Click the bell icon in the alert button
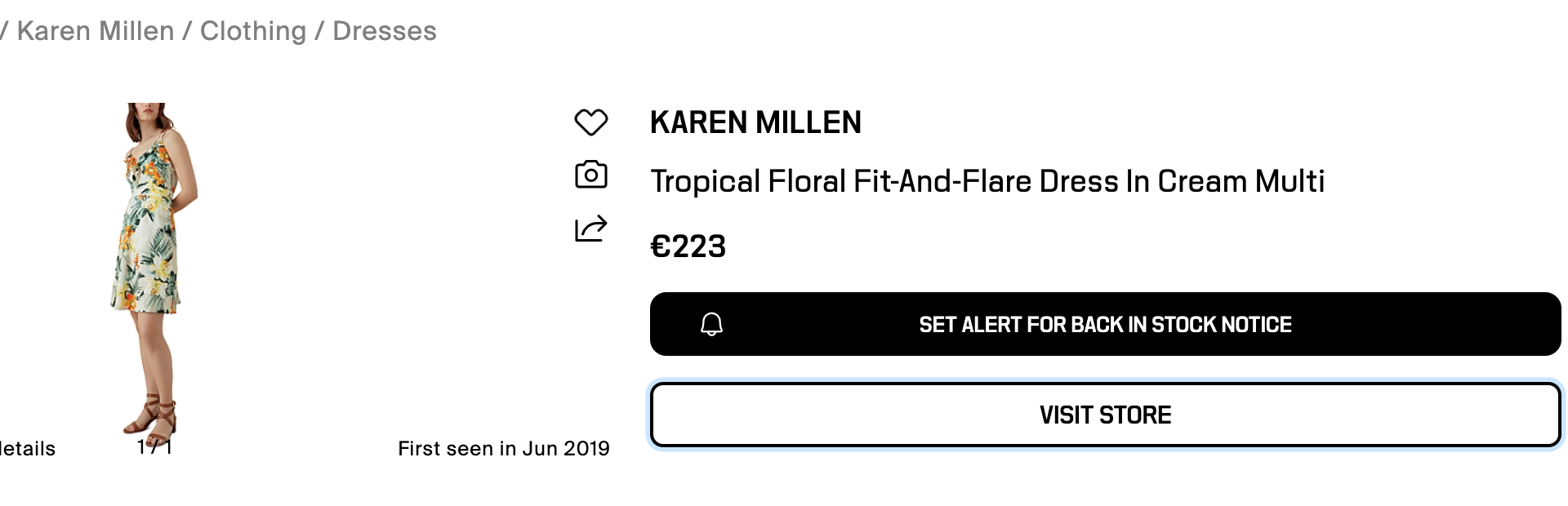Viewport: 1568px width, 506px height. pos(711,324)
